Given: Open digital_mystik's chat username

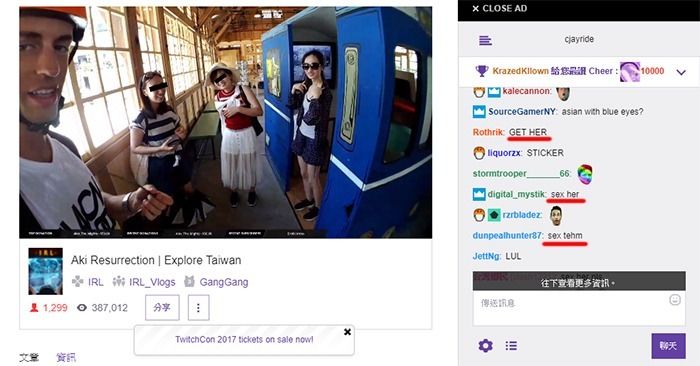Looking at the screenshot, I should 516,194.
